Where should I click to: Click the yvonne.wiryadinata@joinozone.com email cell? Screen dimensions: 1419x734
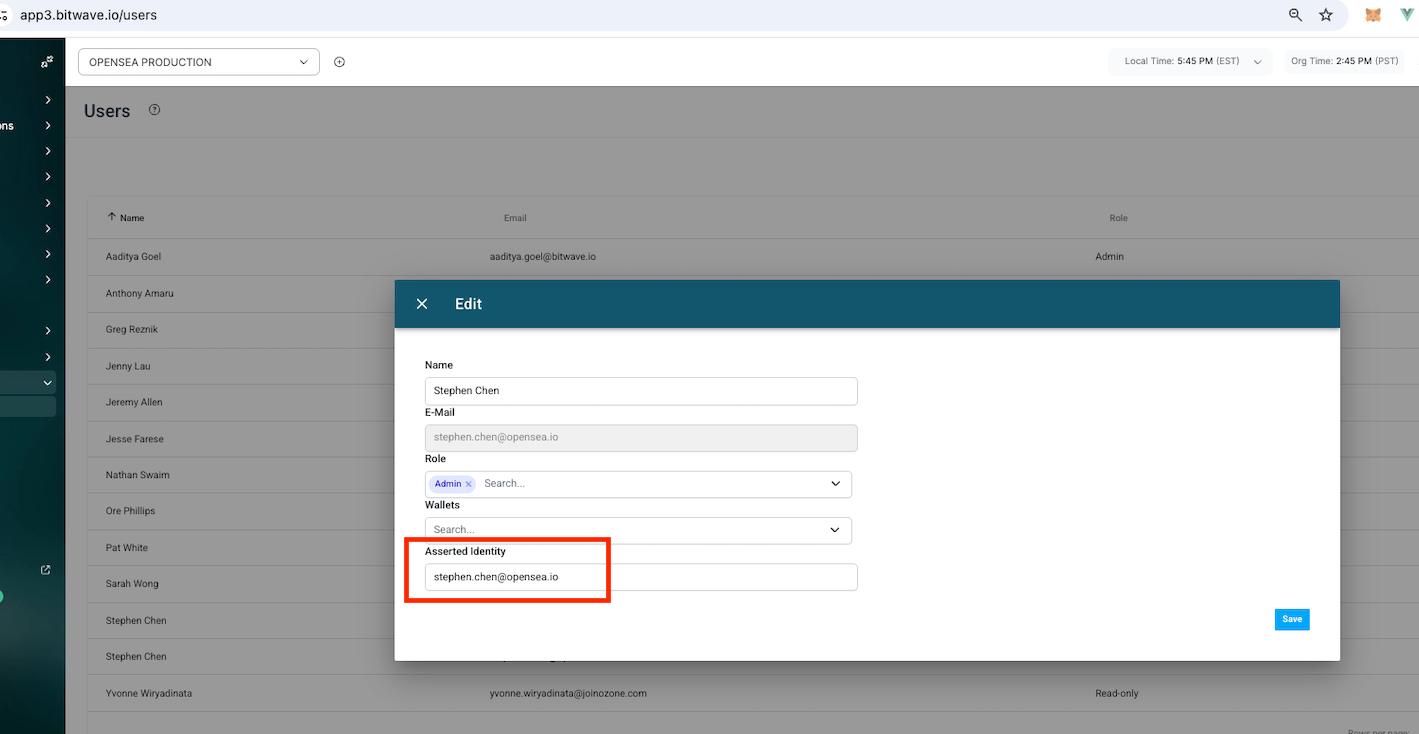pyautogui.click(x=568, y=693)
